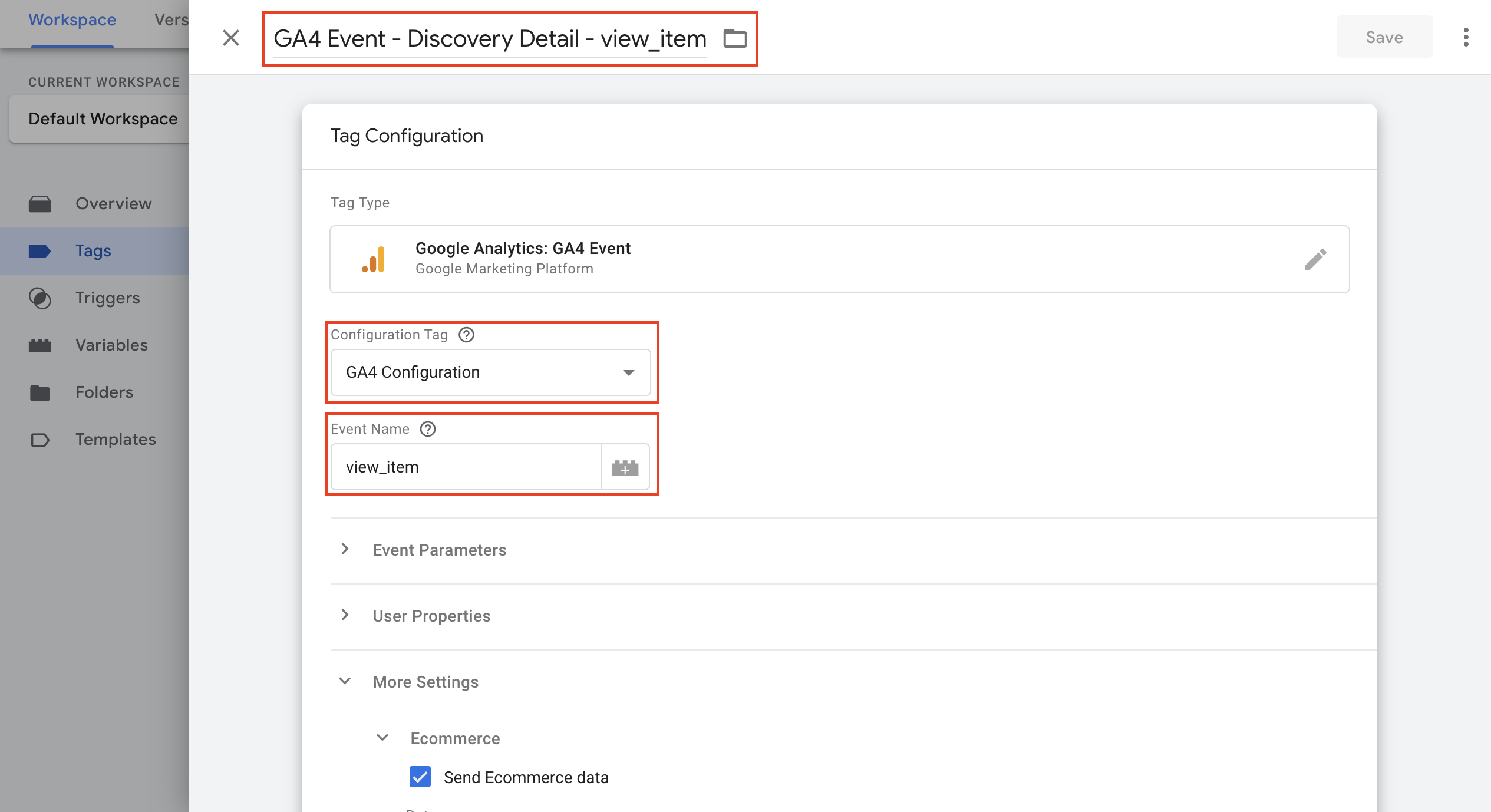This screenshot has width=1491, height=812.
Task: Click the Tag Type label
Action: [360, 203]
